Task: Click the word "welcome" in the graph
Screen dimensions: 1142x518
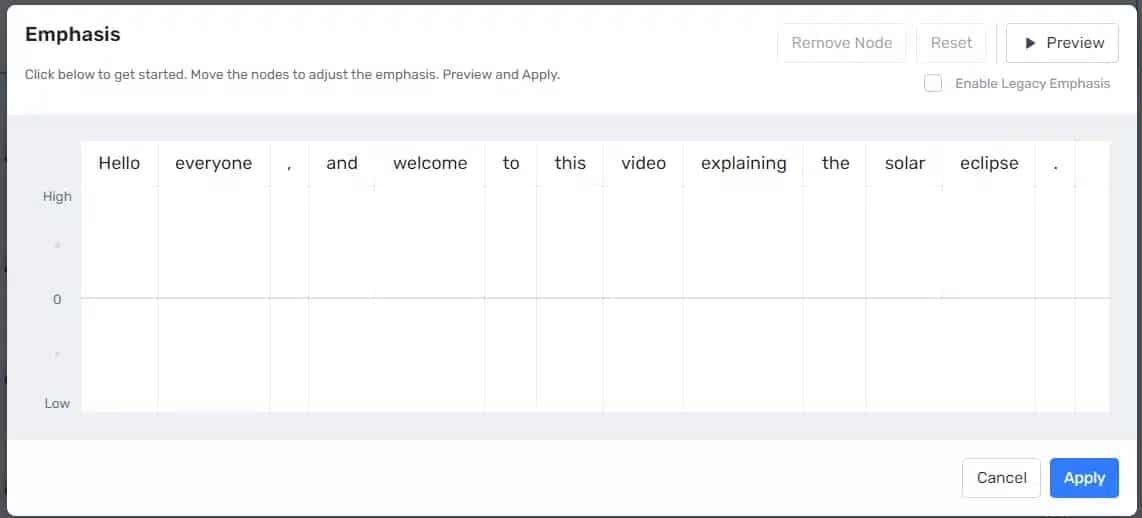Action: [430, 163]
